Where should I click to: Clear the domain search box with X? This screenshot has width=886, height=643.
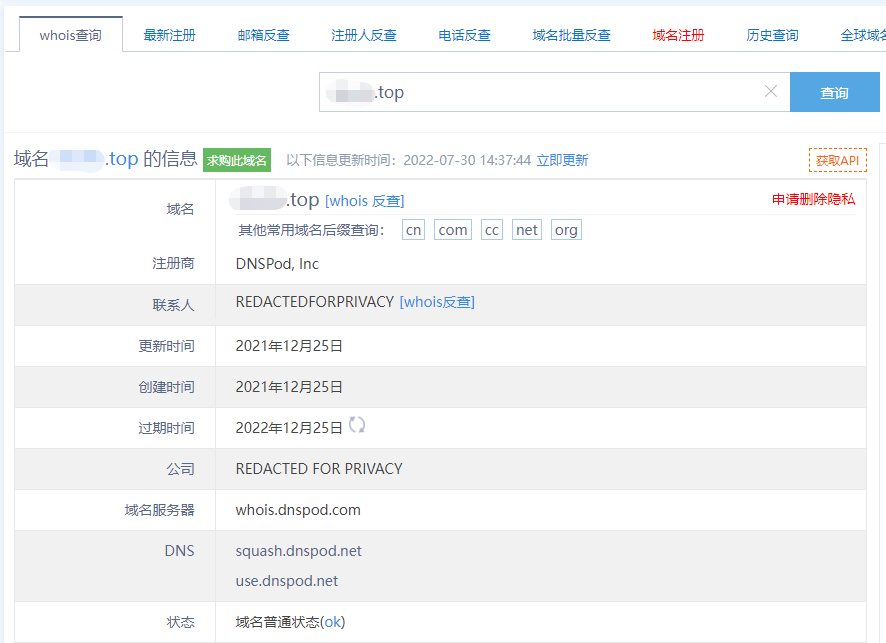(771, 92)
